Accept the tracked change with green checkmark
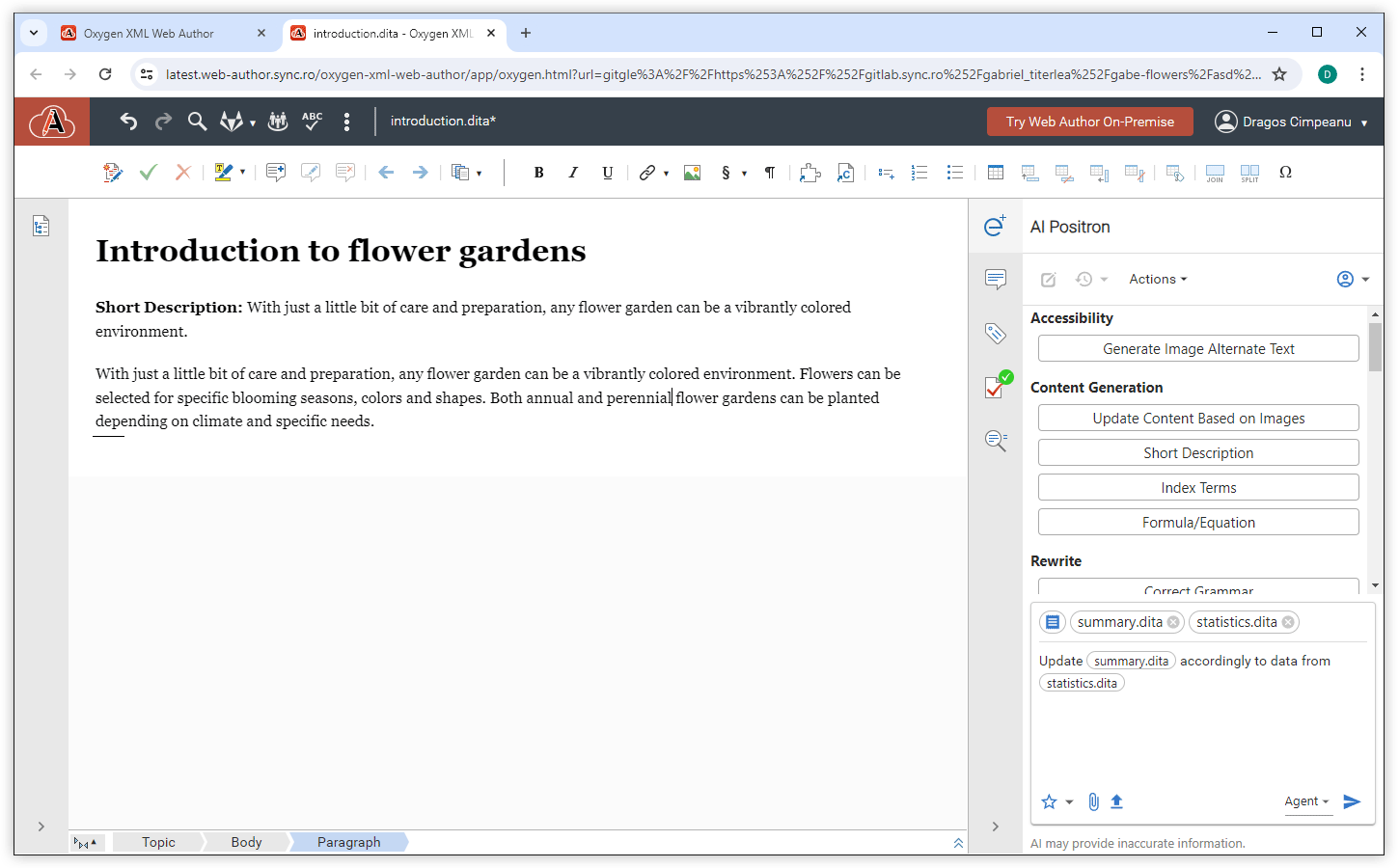 point(148,173)
